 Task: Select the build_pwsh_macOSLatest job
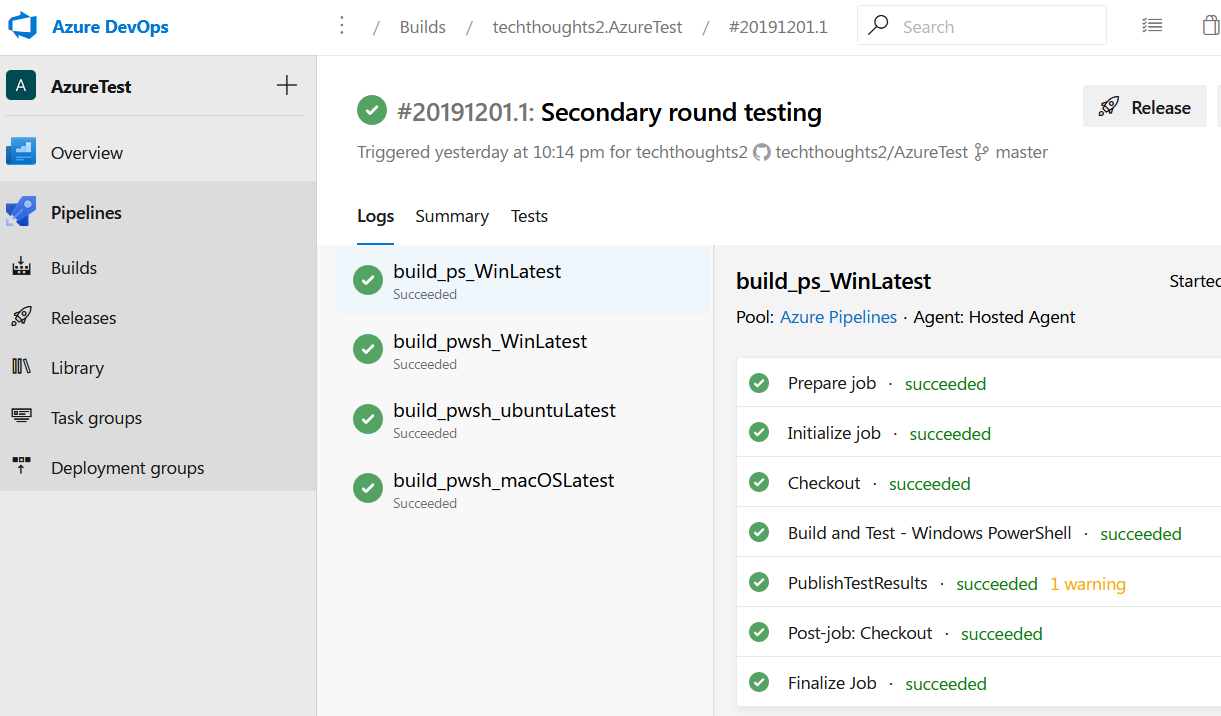524,489
